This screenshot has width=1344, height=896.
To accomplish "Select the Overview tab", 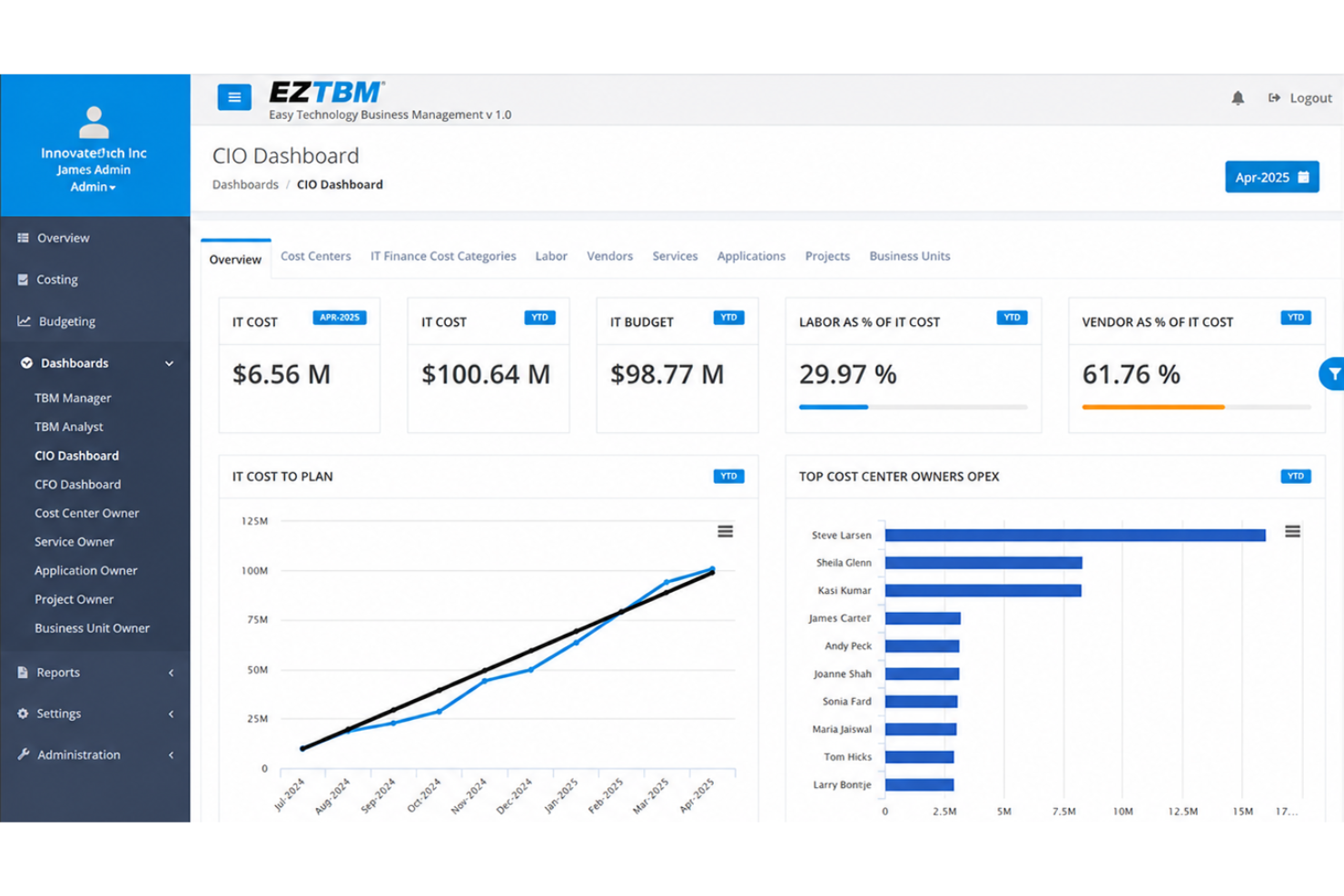I will pyautogui.click(x=235, y=260).
